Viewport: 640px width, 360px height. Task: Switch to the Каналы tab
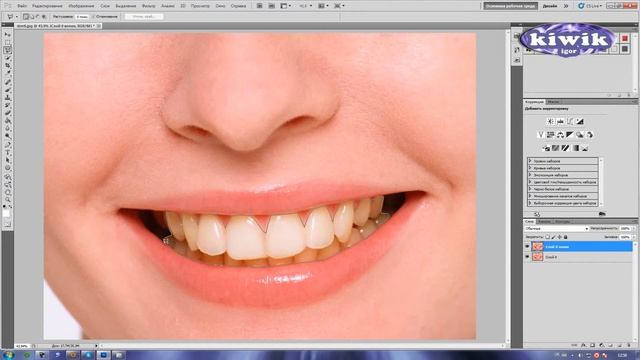pyautogui.click(x=544, y=222)
